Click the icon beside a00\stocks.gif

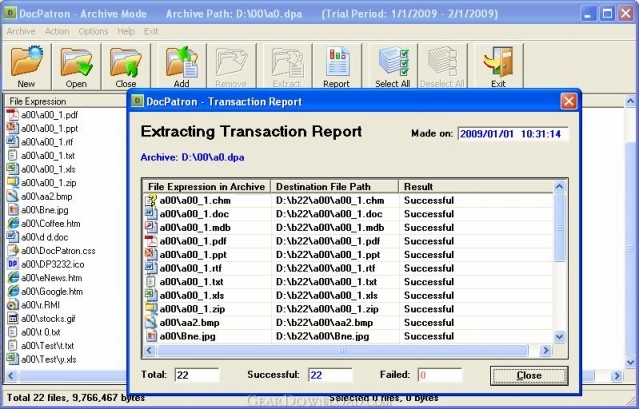[13, 318]
